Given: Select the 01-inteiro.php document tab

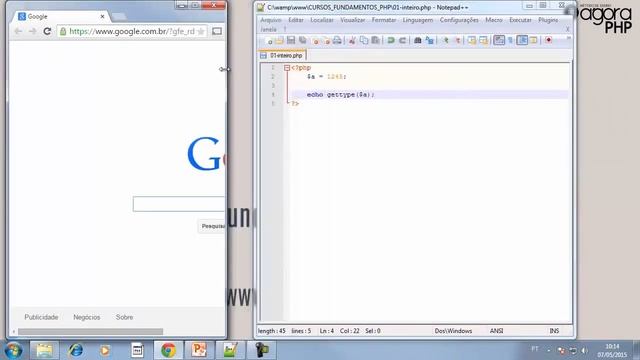Looking at the screenshot, I should click(282, 55).
